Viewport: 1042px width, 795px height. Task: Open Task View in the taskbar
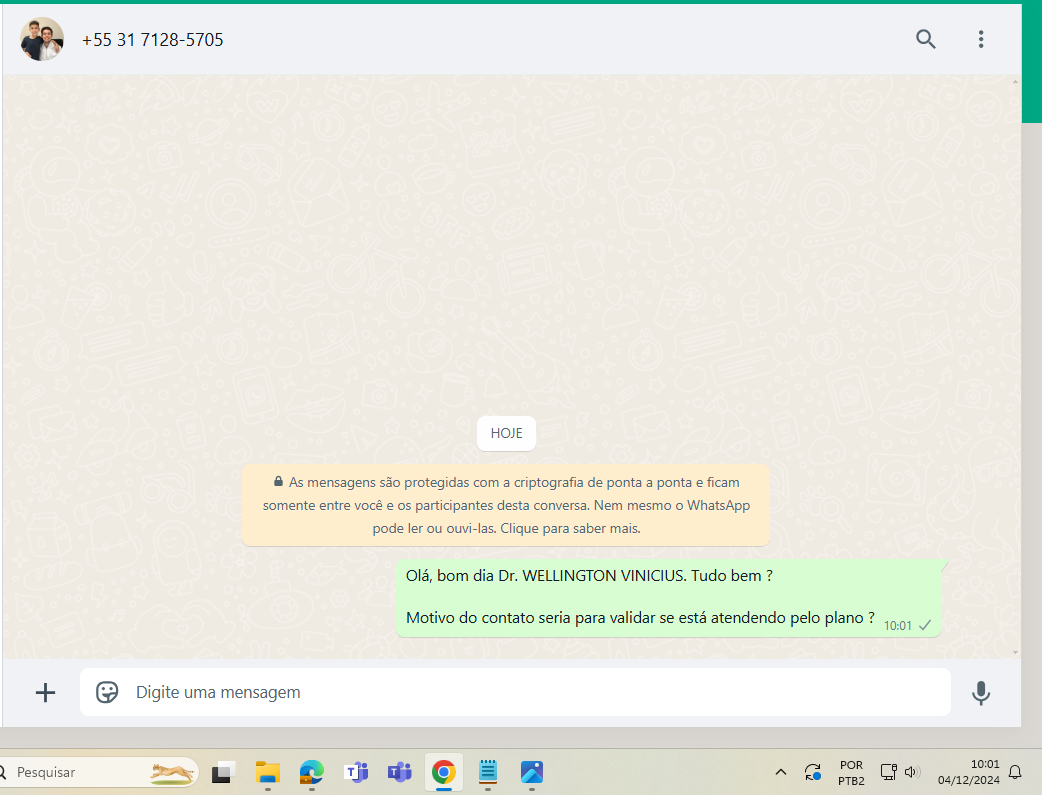(224, 772)
